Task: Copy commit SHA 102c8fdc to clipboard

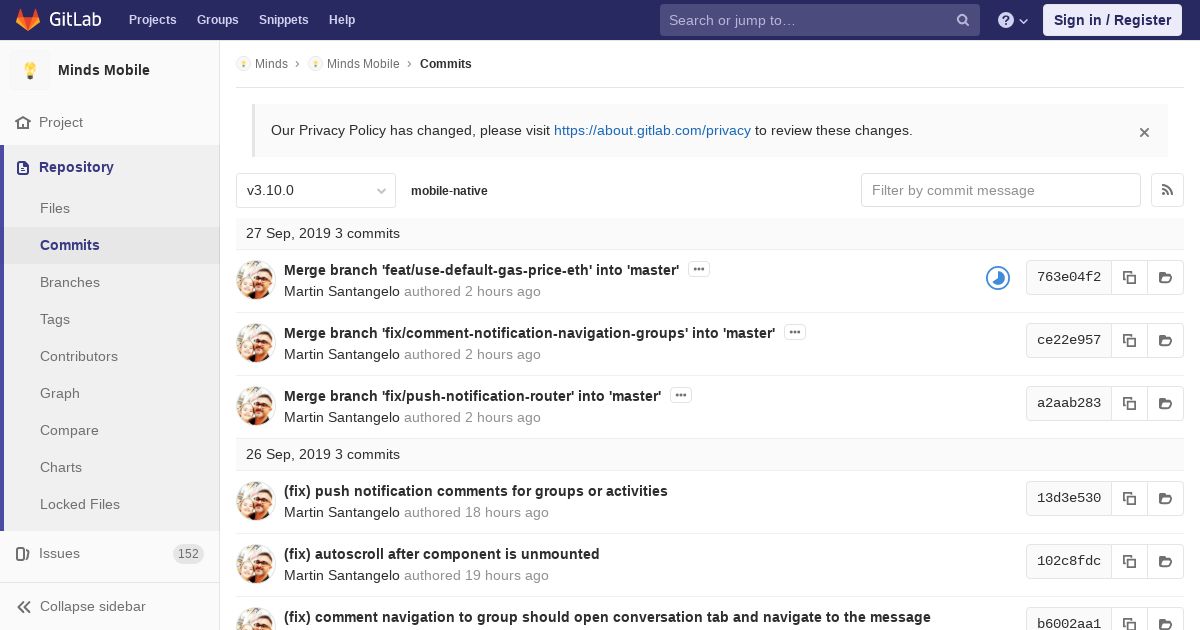Action: [x=1129, y=561]
